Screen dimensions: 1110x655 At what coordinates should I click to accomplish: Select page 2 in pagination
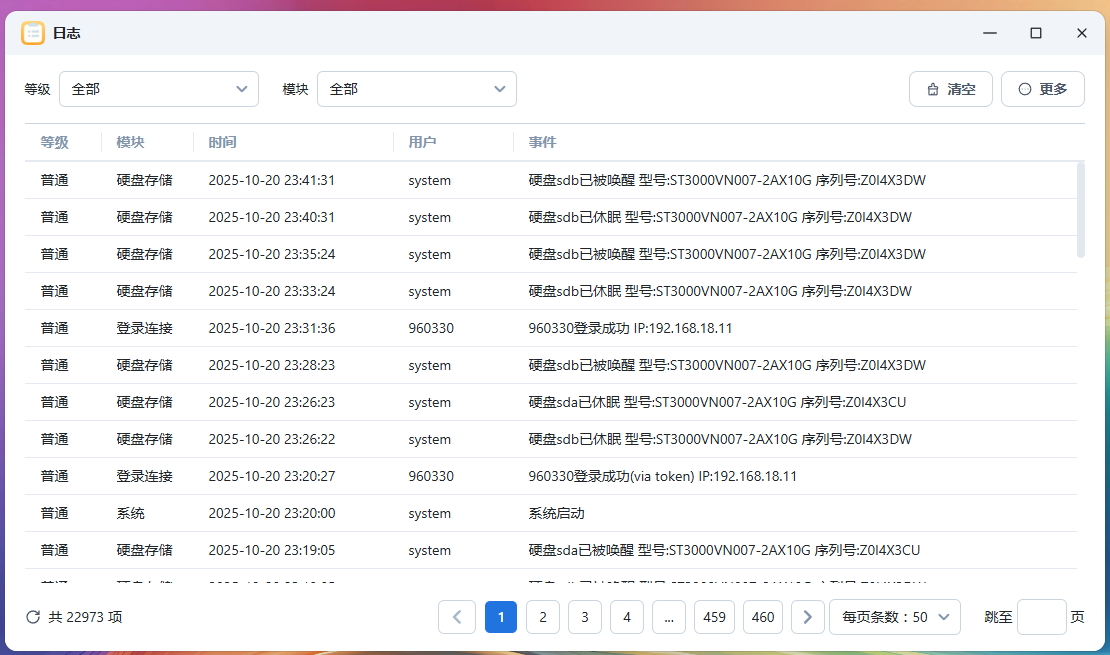(543, 617)
